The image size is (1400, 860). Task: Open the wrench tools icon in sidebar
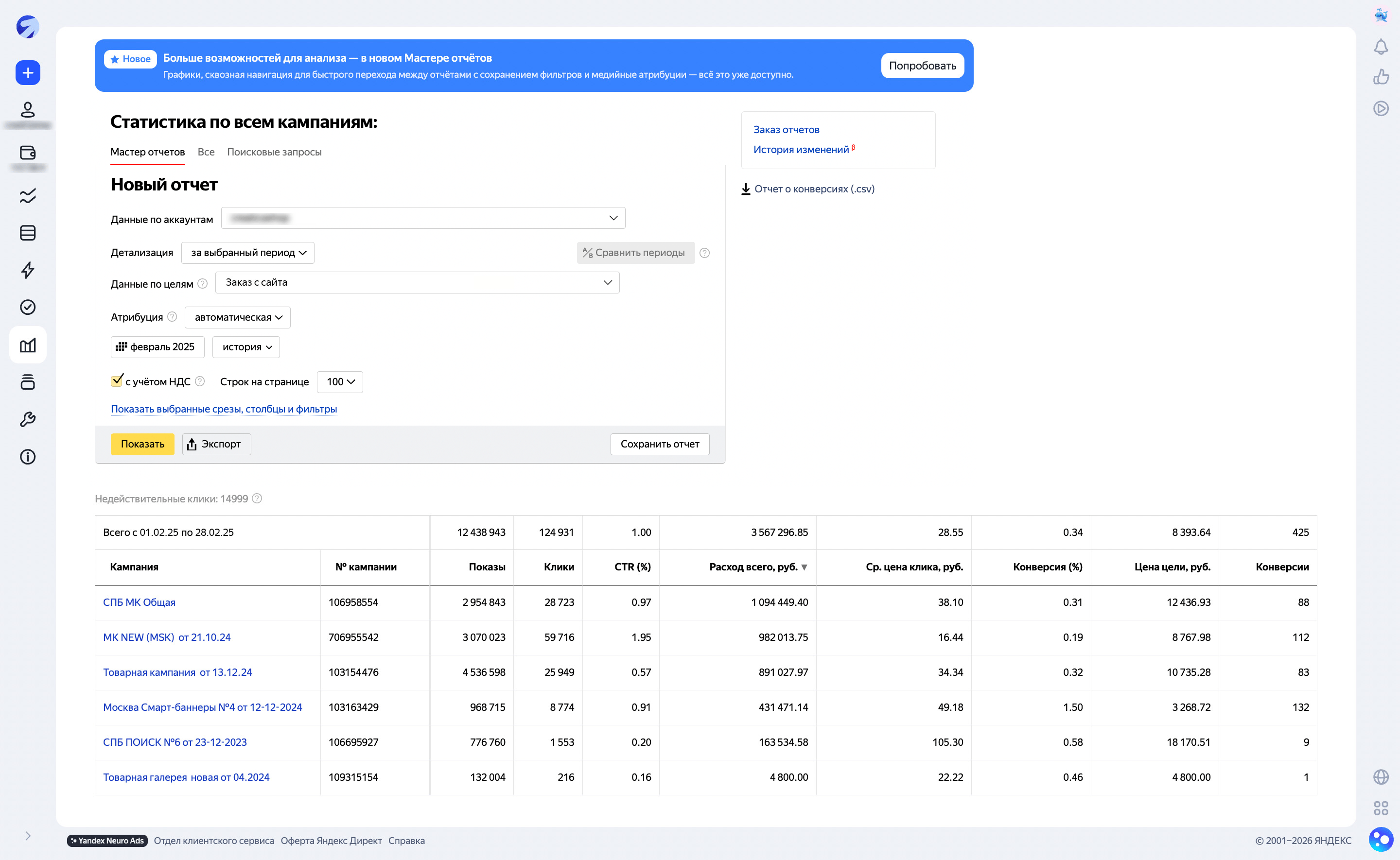(x=27, y=420)
